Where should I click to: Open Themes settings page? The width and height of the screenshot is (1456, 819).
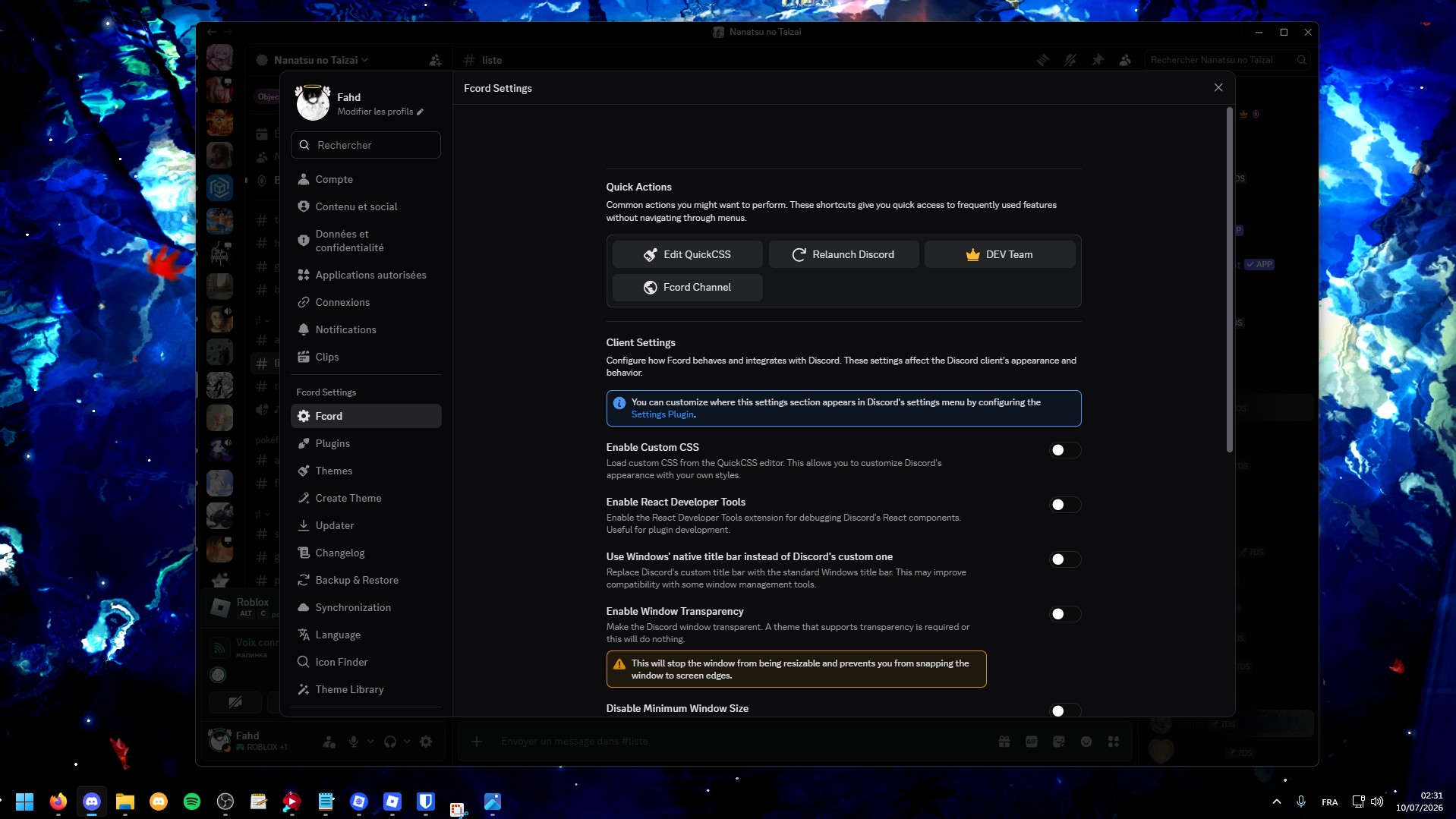tap(366, 471)
